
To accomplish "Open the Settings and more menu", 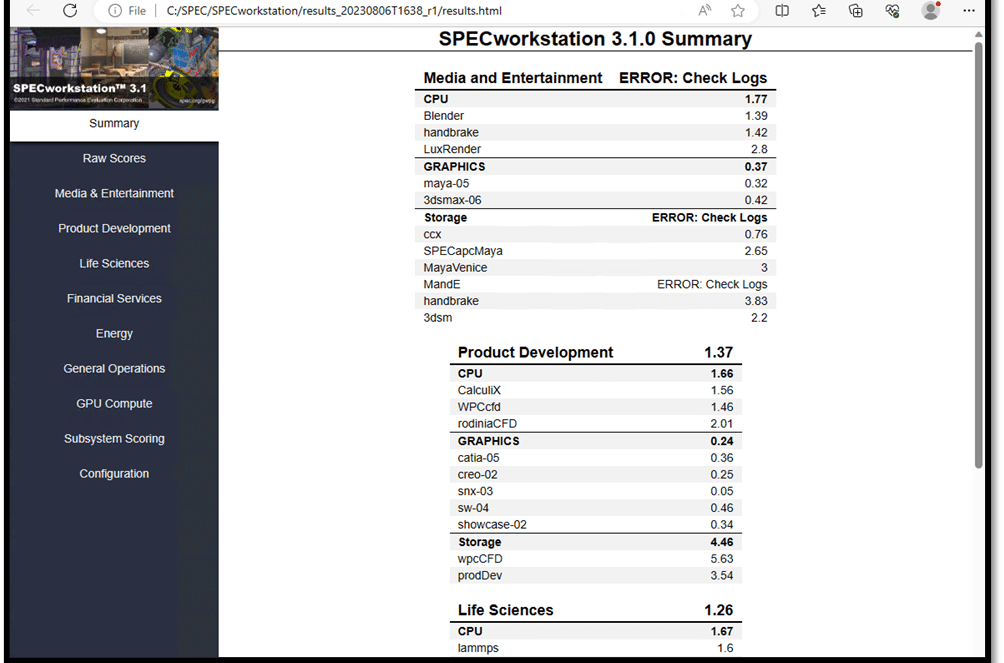I will pos(969,11).
